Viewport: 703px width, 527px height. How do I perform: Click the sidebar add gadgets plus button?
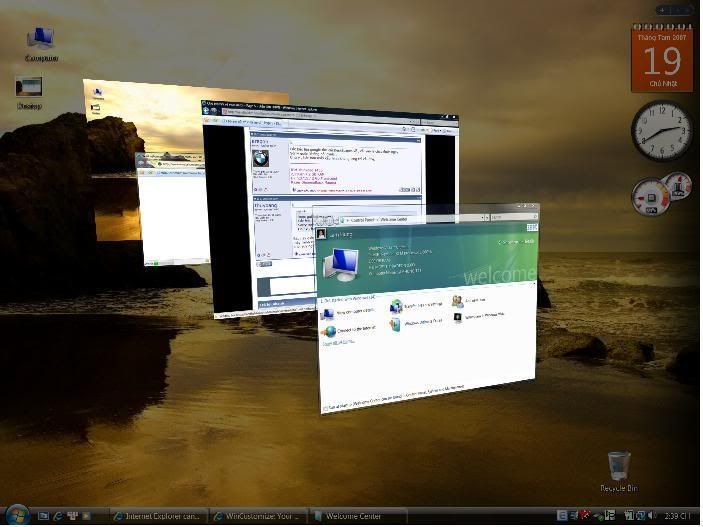666,10
